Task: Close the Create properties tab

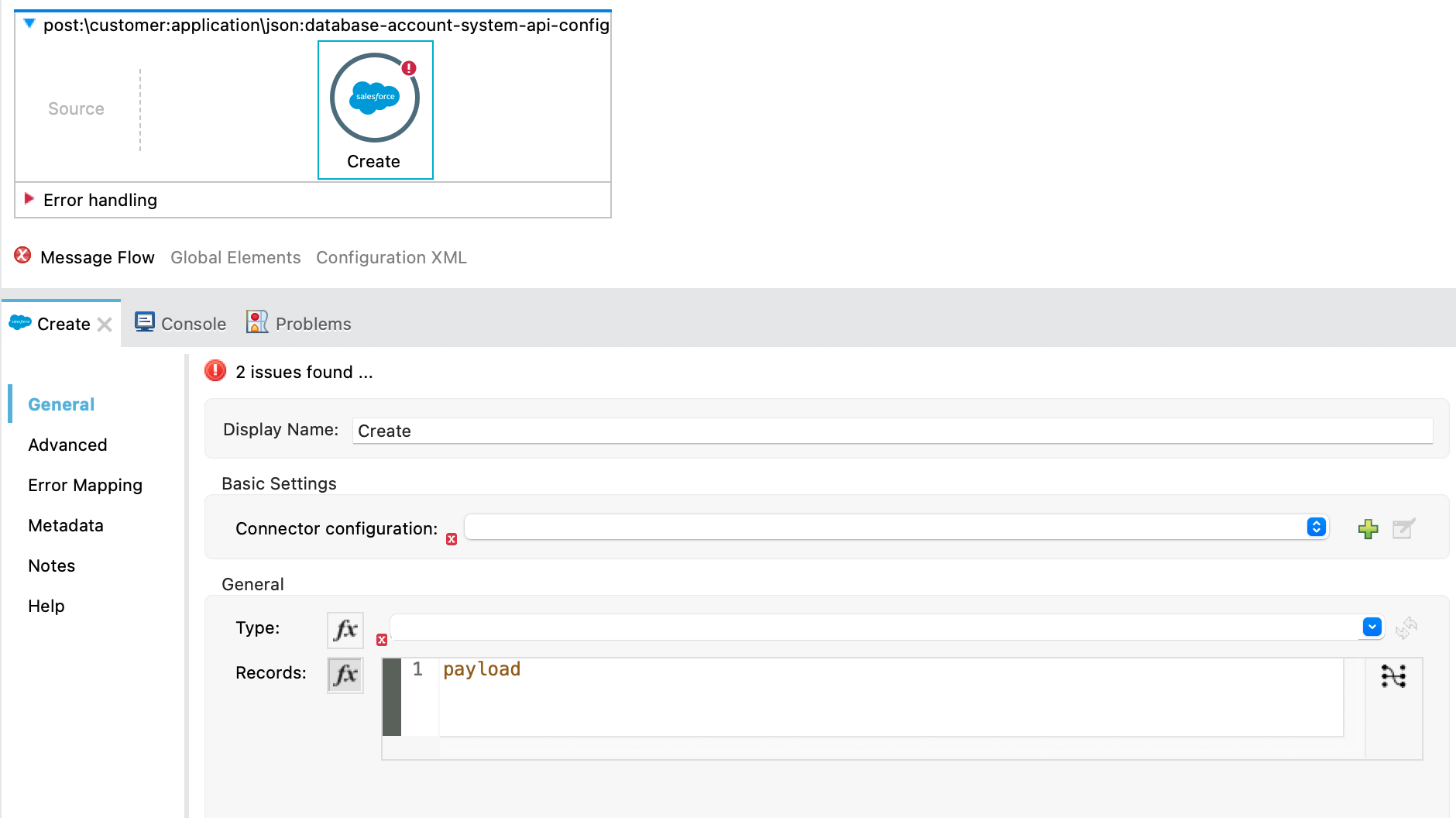Action: pyautogui.click(x=105, y=325)
